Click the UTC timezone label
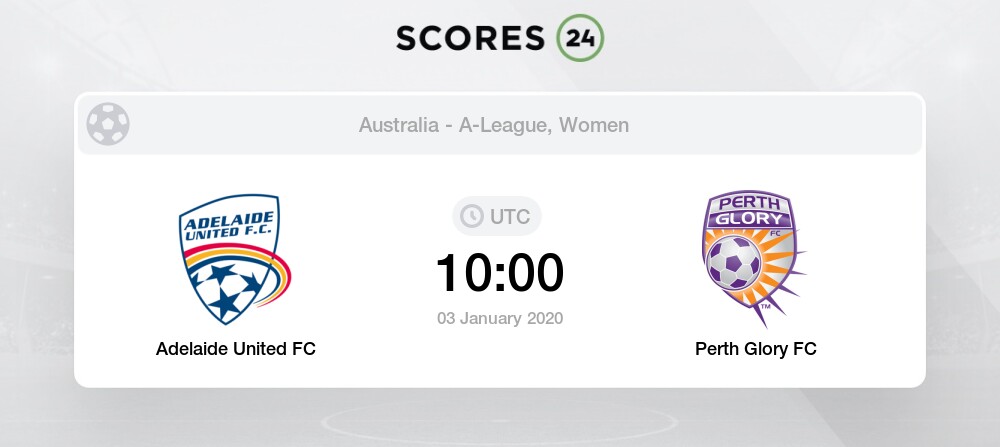Viewport: 1000px width, 447px height. pyautogui.click(x=510, y=217)
